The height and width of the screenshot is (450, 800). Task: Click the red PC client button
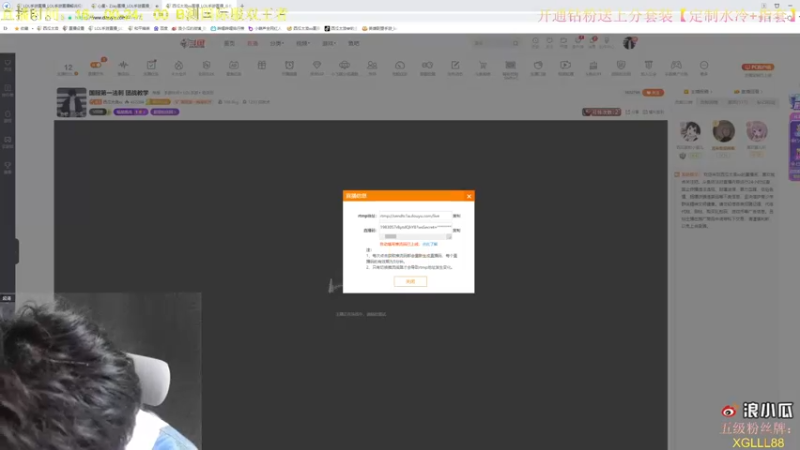click(758, 67)
